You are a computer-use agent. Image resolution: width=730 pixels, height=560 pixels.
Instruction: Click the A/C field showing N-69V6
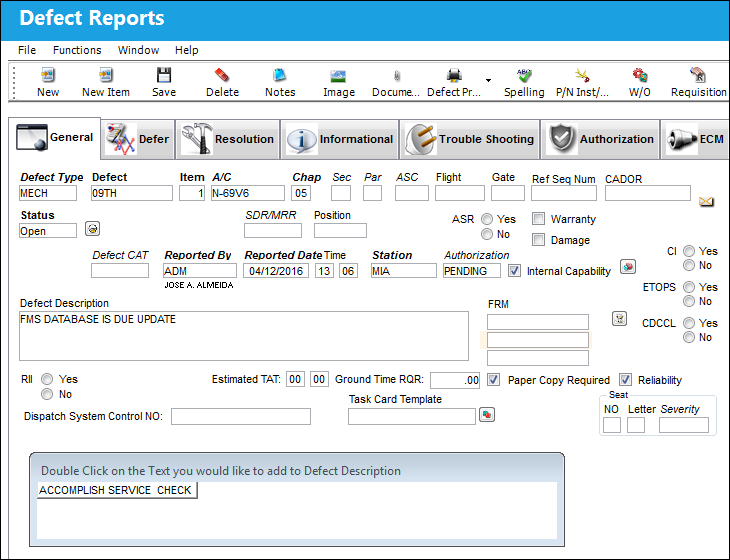pyautogui.click(x=248, y=193)
